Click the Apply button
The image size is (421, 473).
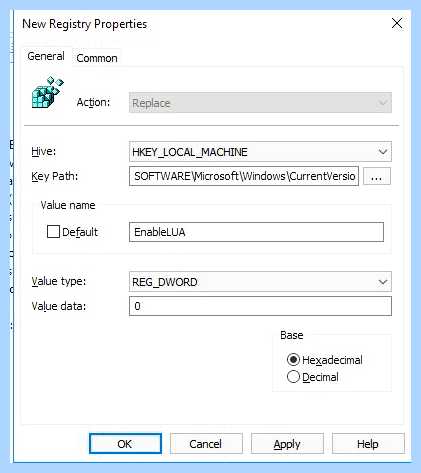(287, 444)
